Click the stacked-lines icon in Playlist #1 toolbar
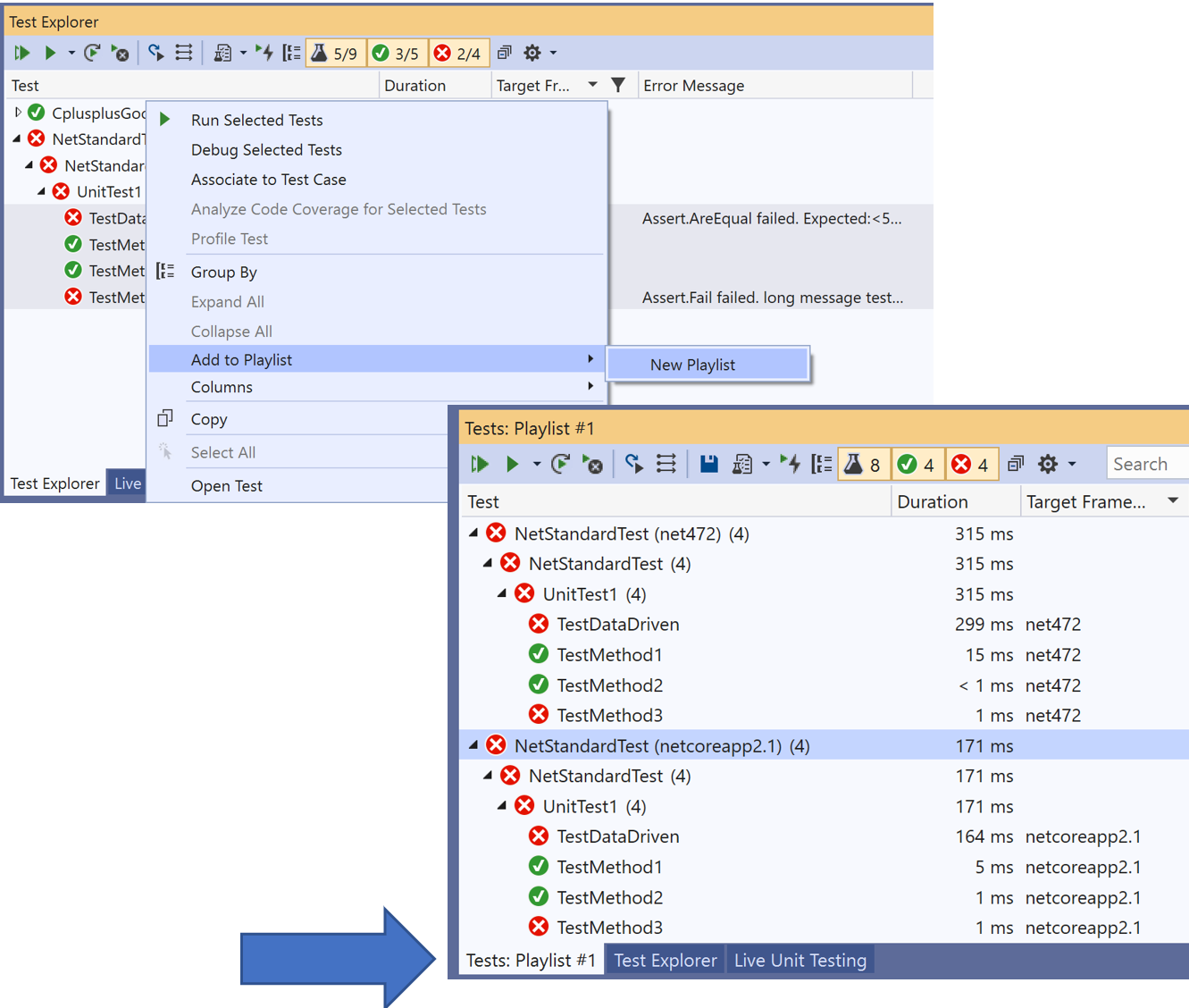1189x1008 pixels. [666, 464]
